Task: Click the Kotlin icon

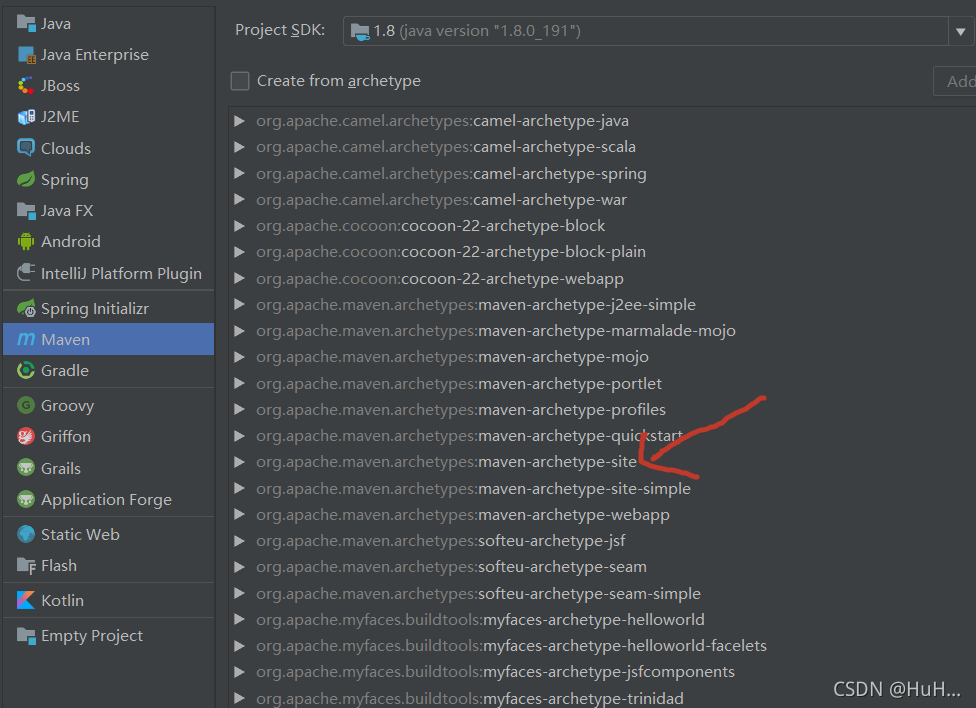Action: tap(26, 600)
